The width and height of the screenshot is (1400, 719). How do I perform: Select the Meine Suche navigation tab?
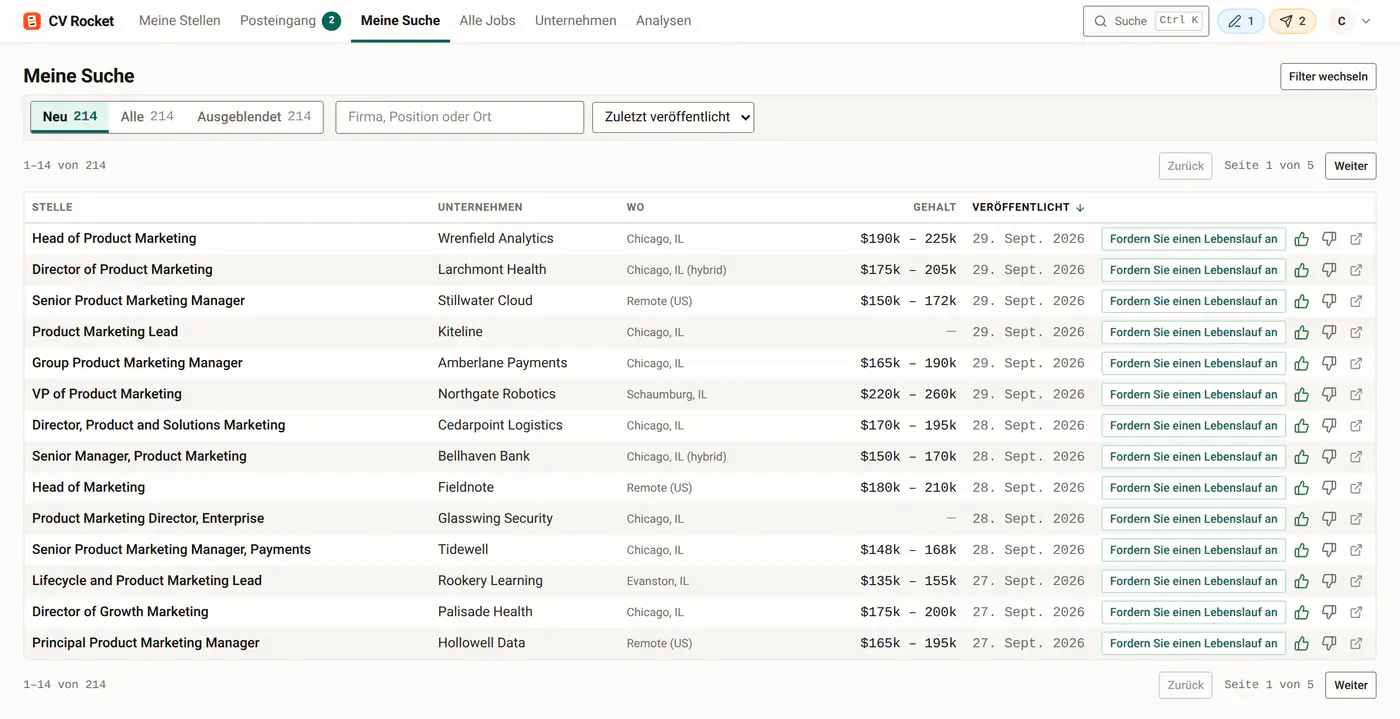[x=400, y=20]
